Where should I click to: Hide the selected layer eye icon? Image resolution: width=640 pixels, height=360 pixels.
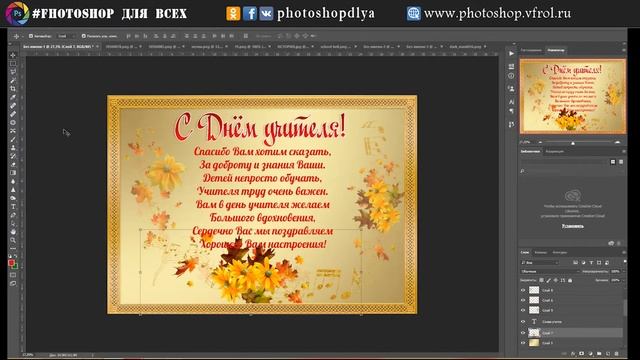(x=523, y=333)
